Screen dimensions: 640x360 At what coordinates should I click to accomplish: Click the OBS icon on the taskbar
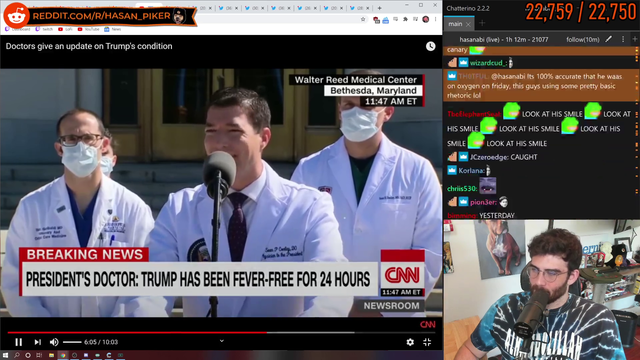(x=74, y=356)
